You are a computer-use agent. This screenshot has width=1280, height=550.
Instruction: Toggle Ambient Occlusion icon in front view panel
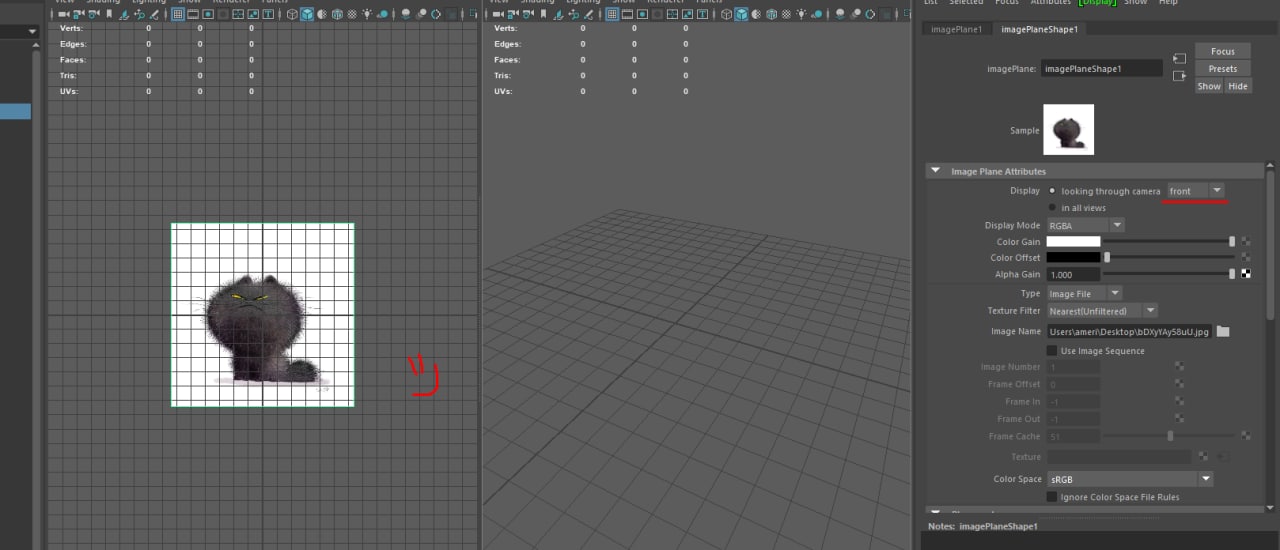click(405, 14)
